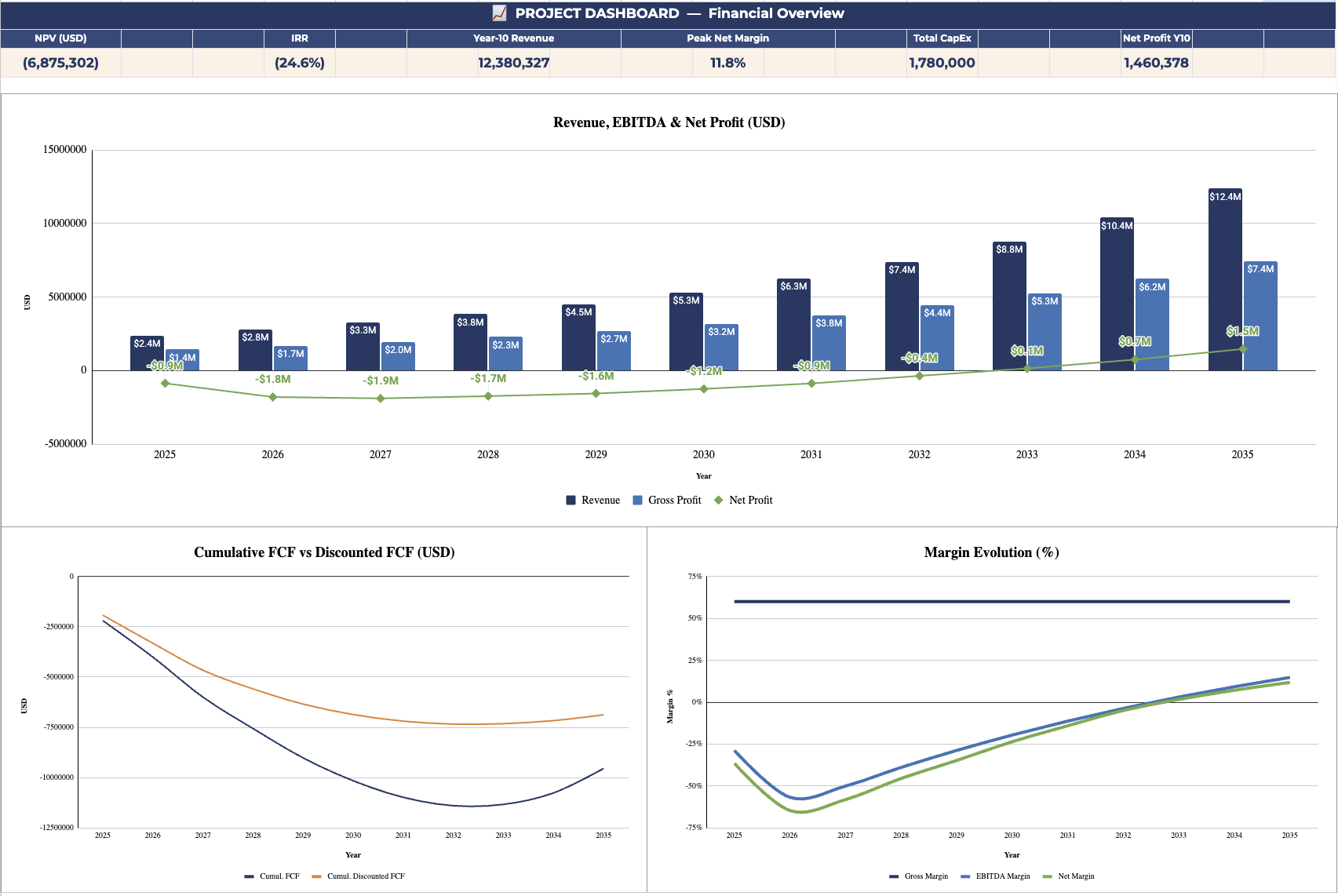
Task: Select the Total CapEx value 1,780,000
Action: (942, 63)
